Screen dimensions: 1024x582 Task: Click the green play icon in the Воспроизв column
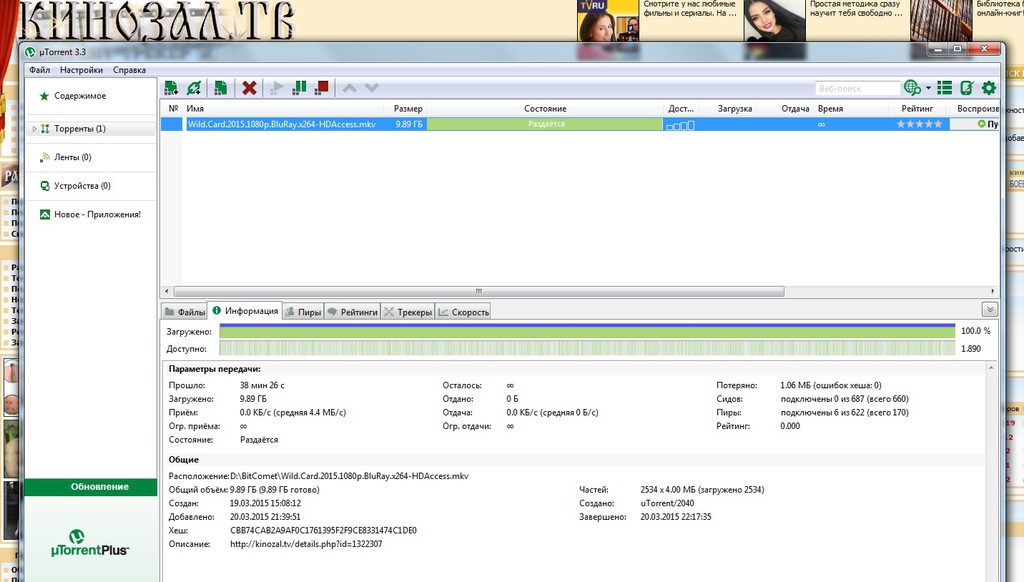pos(982,124)
